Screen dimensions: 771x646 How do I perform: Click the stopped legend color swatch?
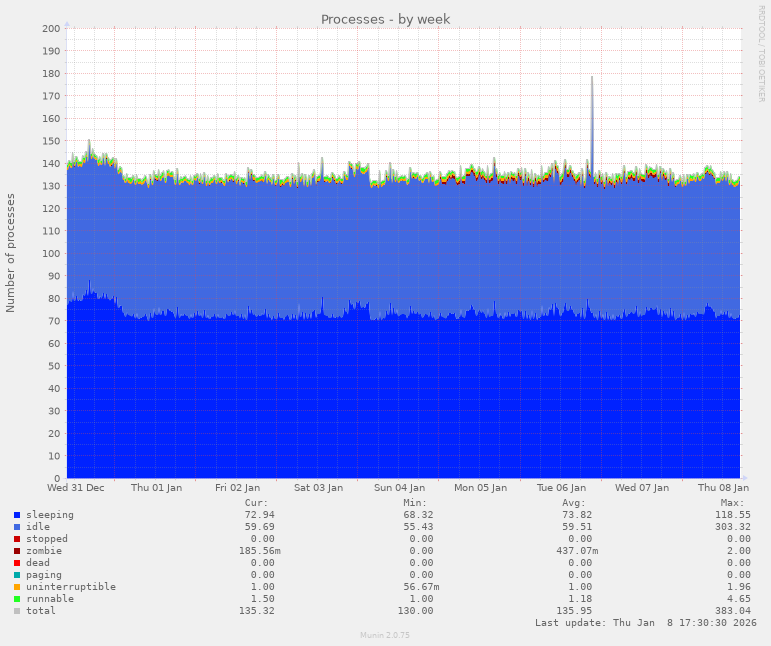click(x=17, y=539)
